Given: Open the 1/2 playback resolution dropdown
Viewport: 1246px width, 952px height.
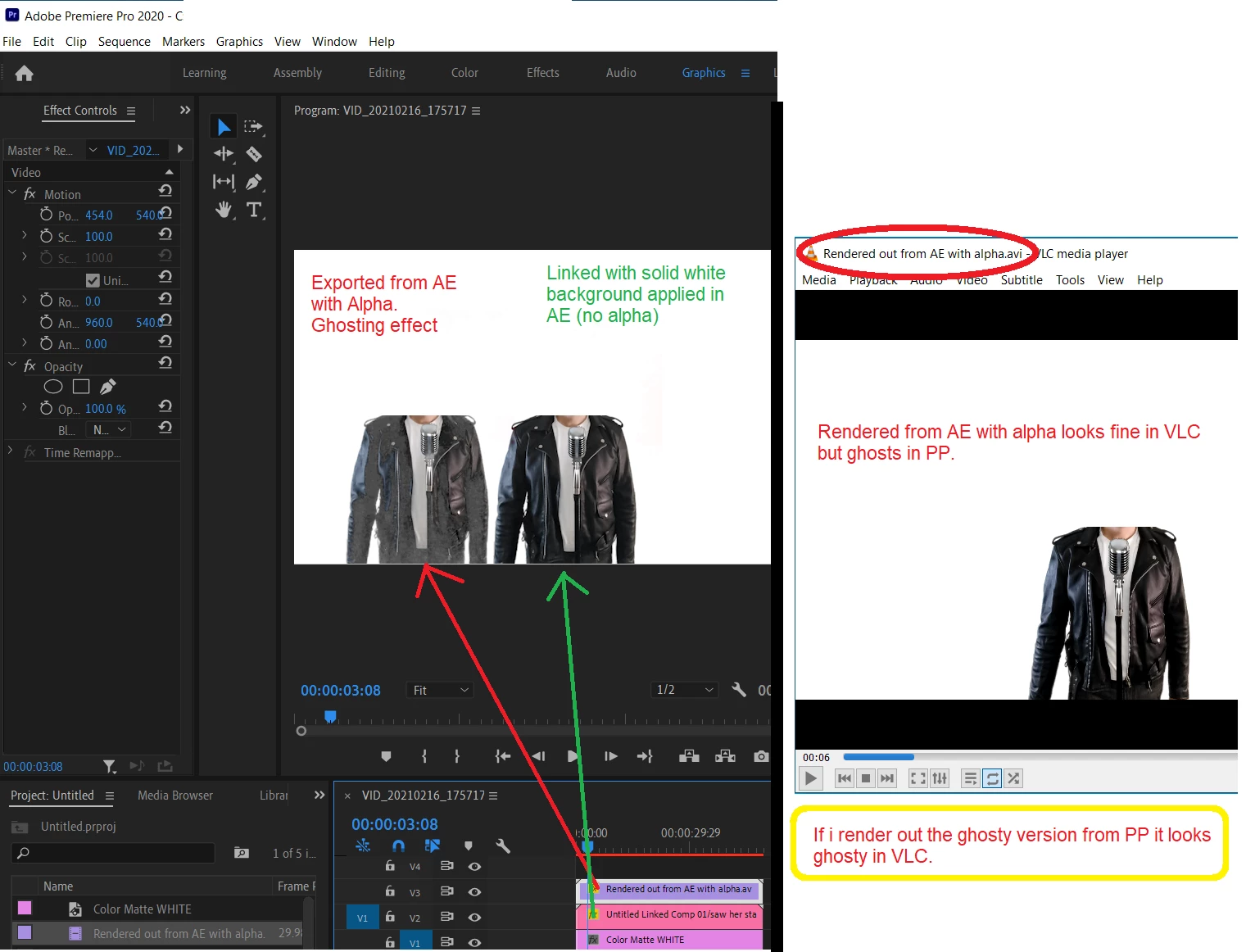Looking at the screenshot, I should point(684,690).
